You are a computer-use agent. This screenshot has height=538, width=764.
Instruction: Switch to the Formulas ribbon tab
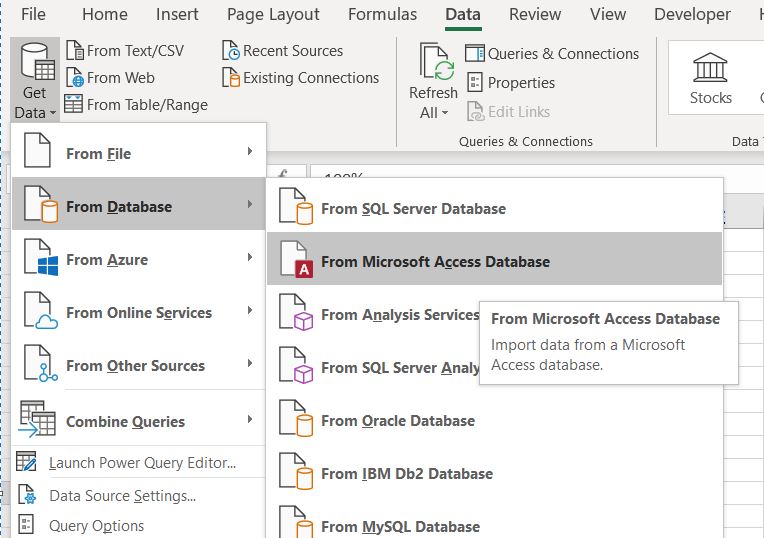[382, 15]
